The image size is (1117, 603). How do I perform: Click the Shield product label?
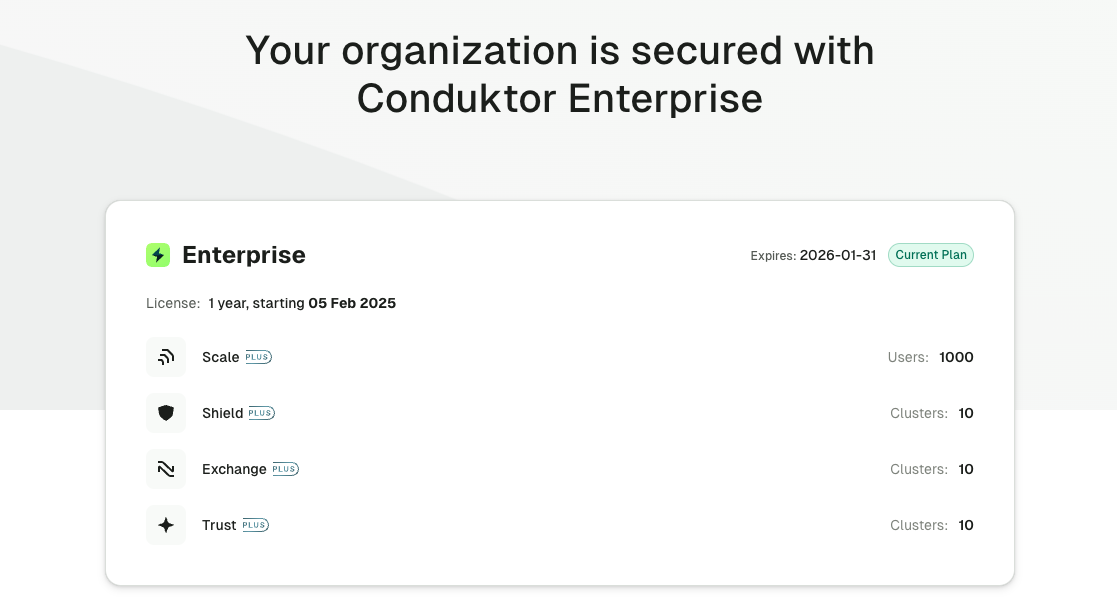tap(222, 413)
